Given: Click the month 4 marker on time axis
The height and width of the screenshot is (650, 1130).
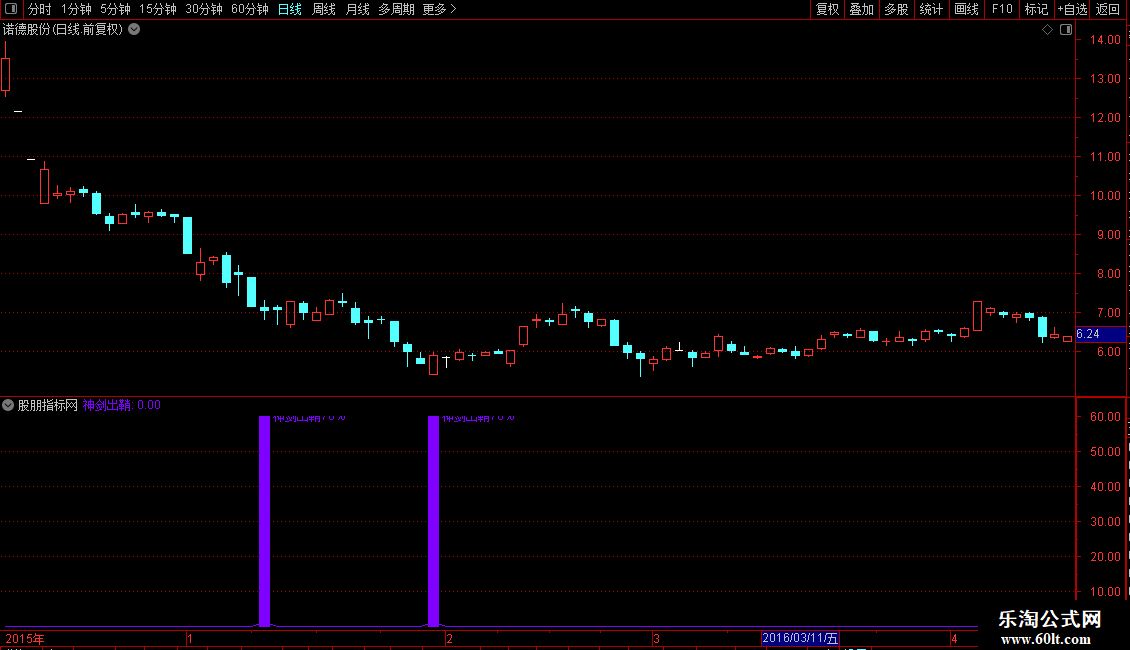Looking at the screenshot, I should [954, 639].
